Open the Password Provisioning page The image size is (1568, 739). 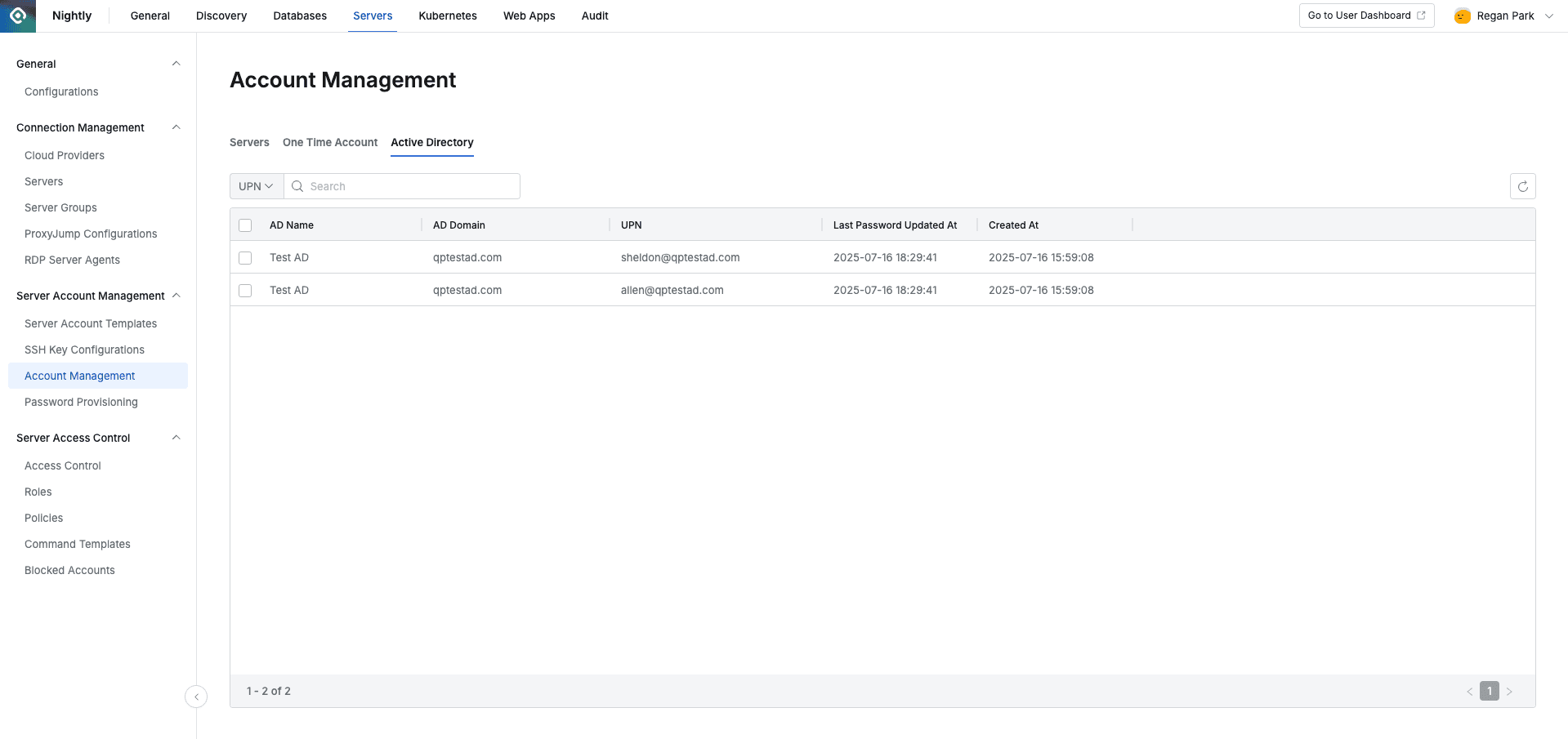[81, 402]
